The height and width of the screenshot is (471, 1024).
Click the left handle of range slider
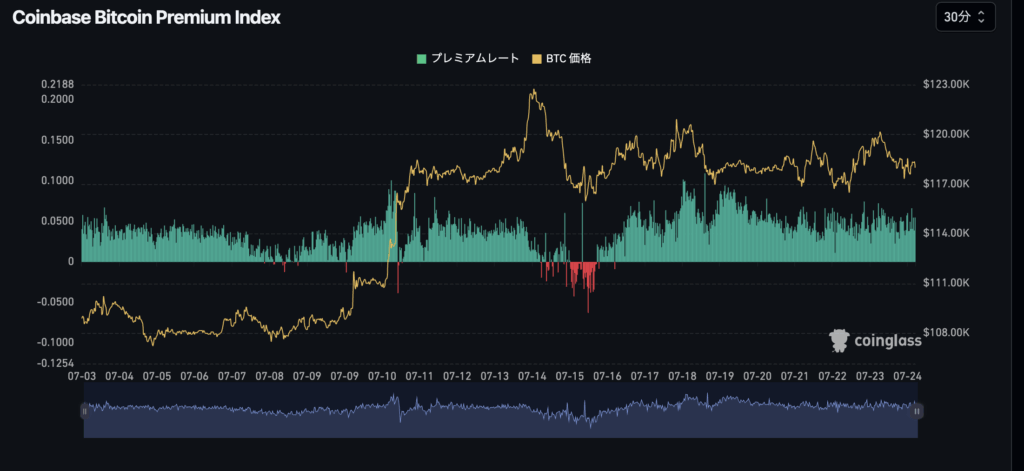click(84, 411)
